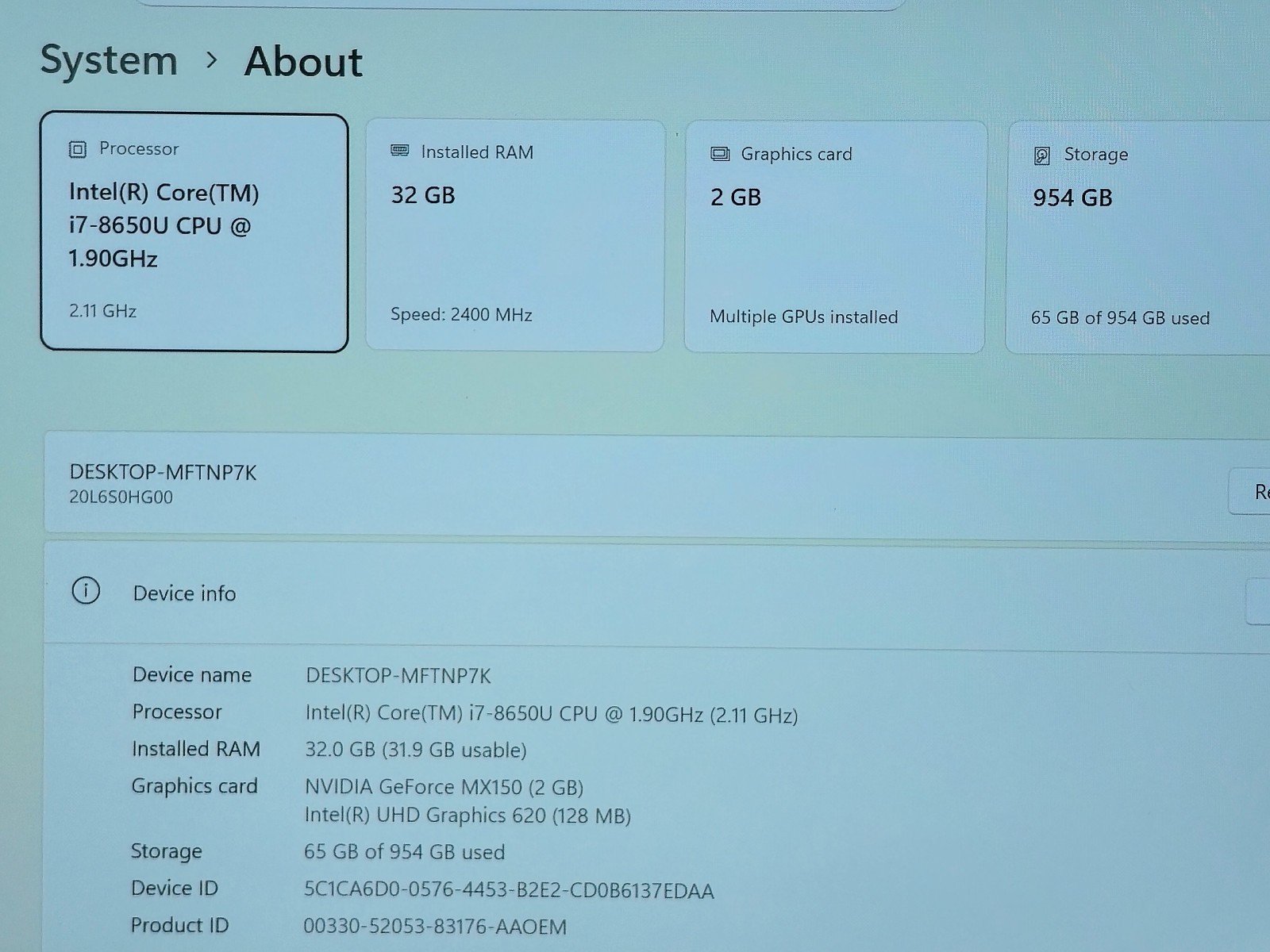Click the Storage drive icon
The height and width of the screenshot is (952, 1270).
point(1042,155)
